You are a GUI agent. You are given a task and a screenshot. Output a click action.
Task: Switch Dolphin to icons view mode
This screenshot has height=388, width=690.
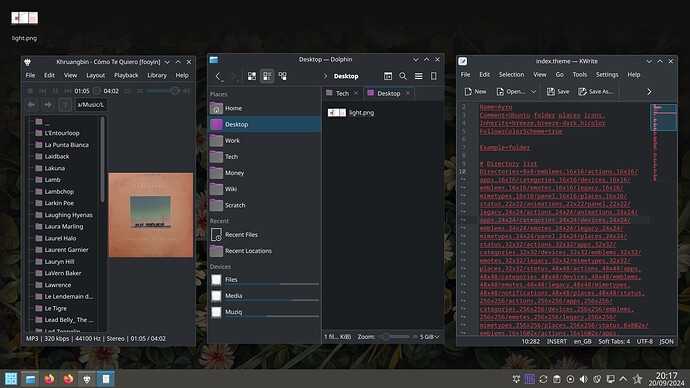coord(252,76)
